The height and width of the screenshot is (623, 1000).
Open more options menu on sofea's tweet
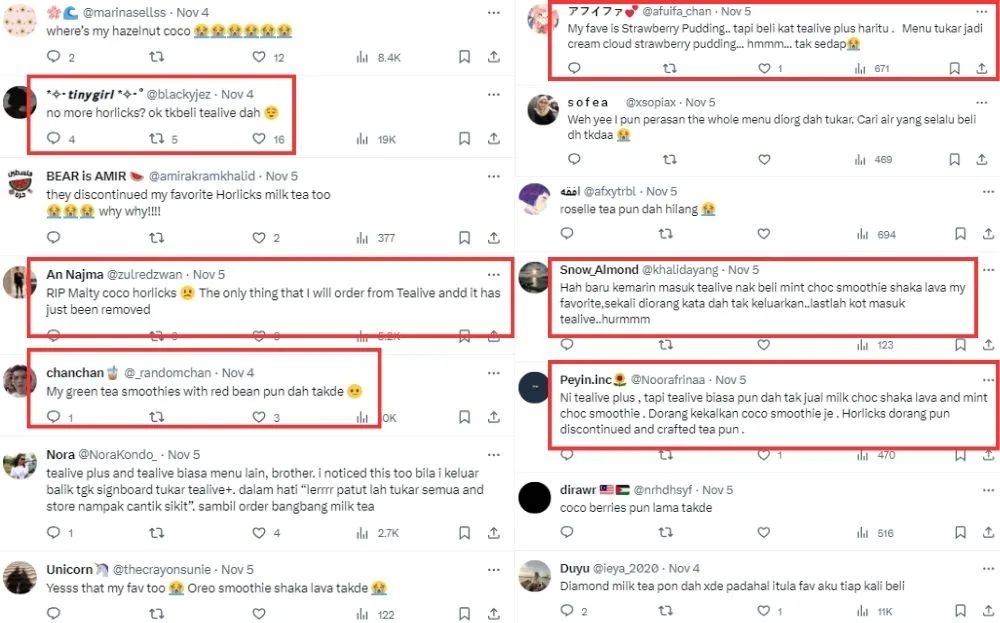[x=988, y=101]
